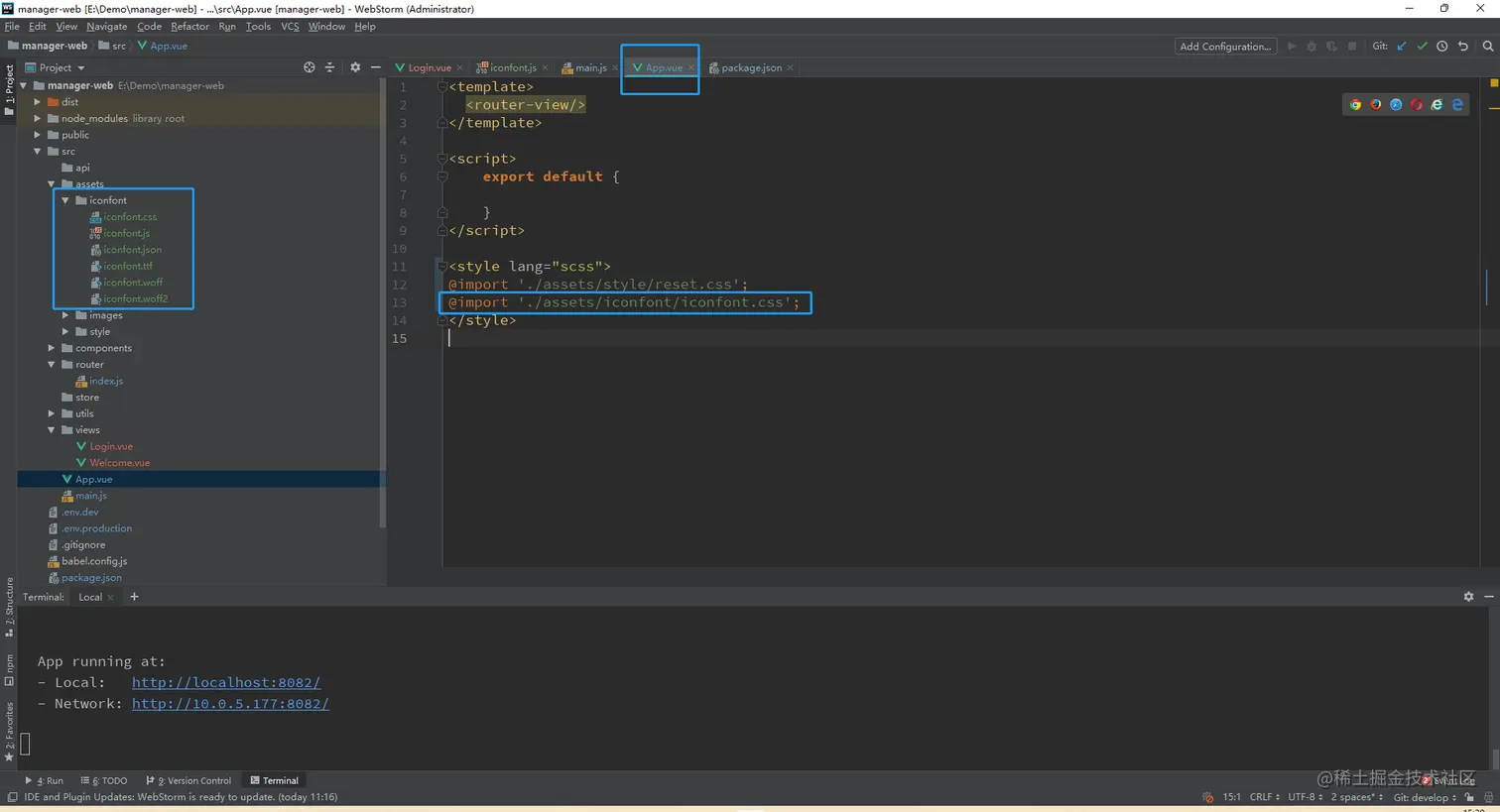Open the Project view dropdown
This screenshot has width=1500, height=812.
pos(56,67)
